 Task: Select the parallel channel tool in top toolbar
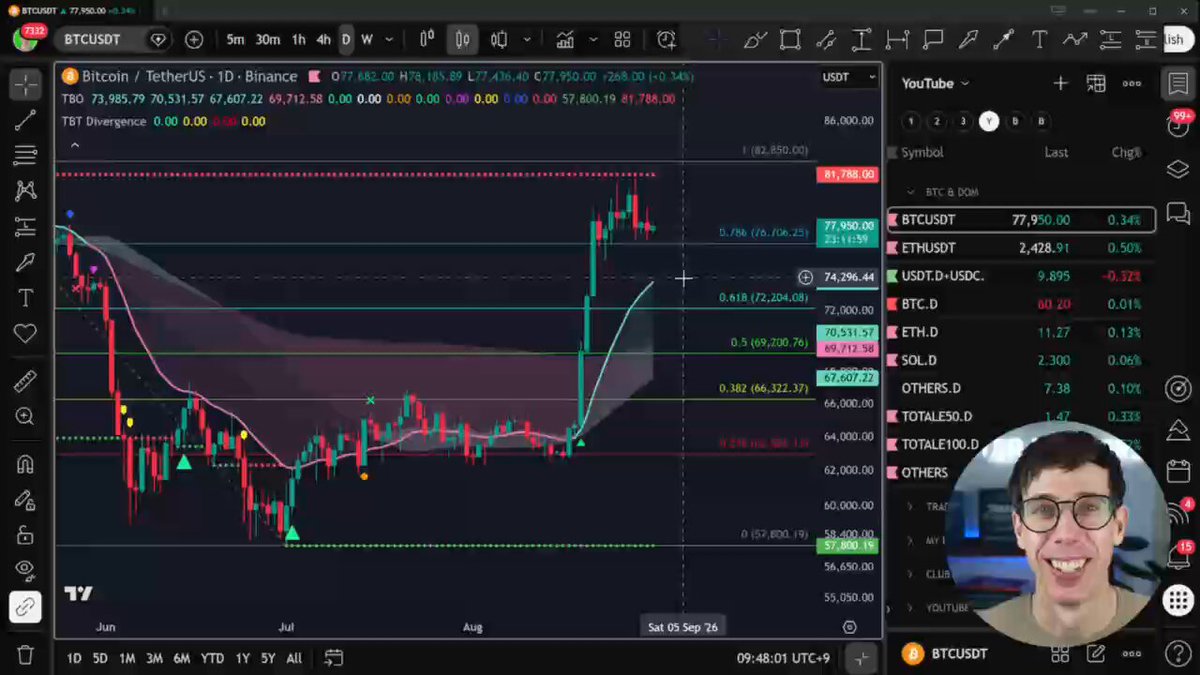(x=826, y=40)
